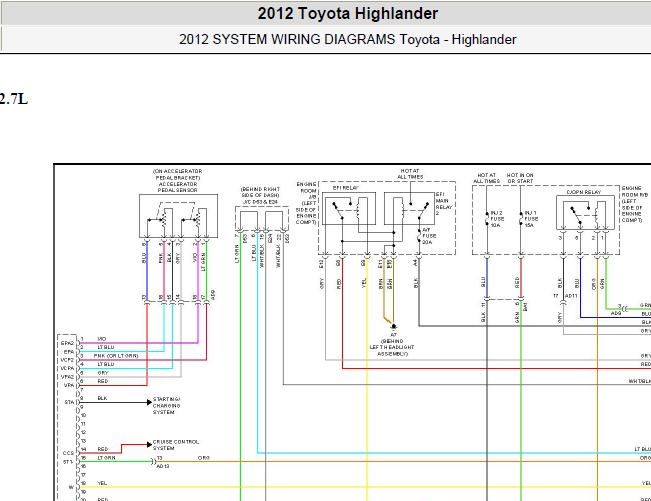This screenshot has height=501, width=651.
Task: Click the "ENGINE ROOM J/B" junction block label
Action: pos(308,191)
